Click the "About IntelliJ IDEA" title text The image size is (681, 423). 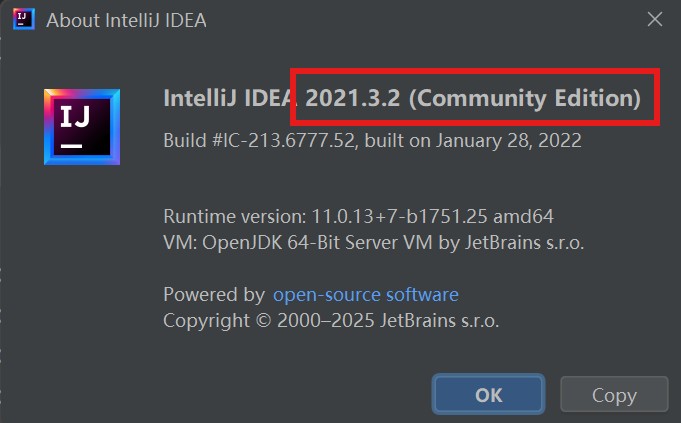tap(125, 19)
